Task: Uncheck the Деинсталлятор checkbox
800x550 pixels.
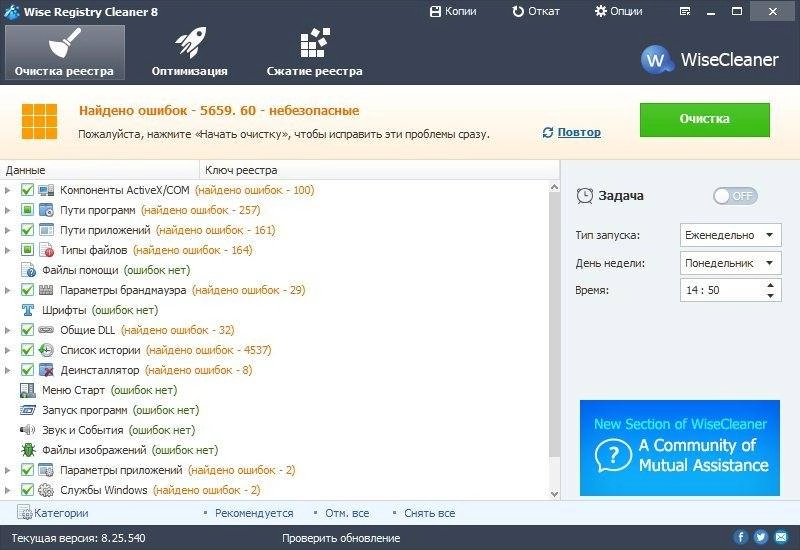Action: [28, 370]
